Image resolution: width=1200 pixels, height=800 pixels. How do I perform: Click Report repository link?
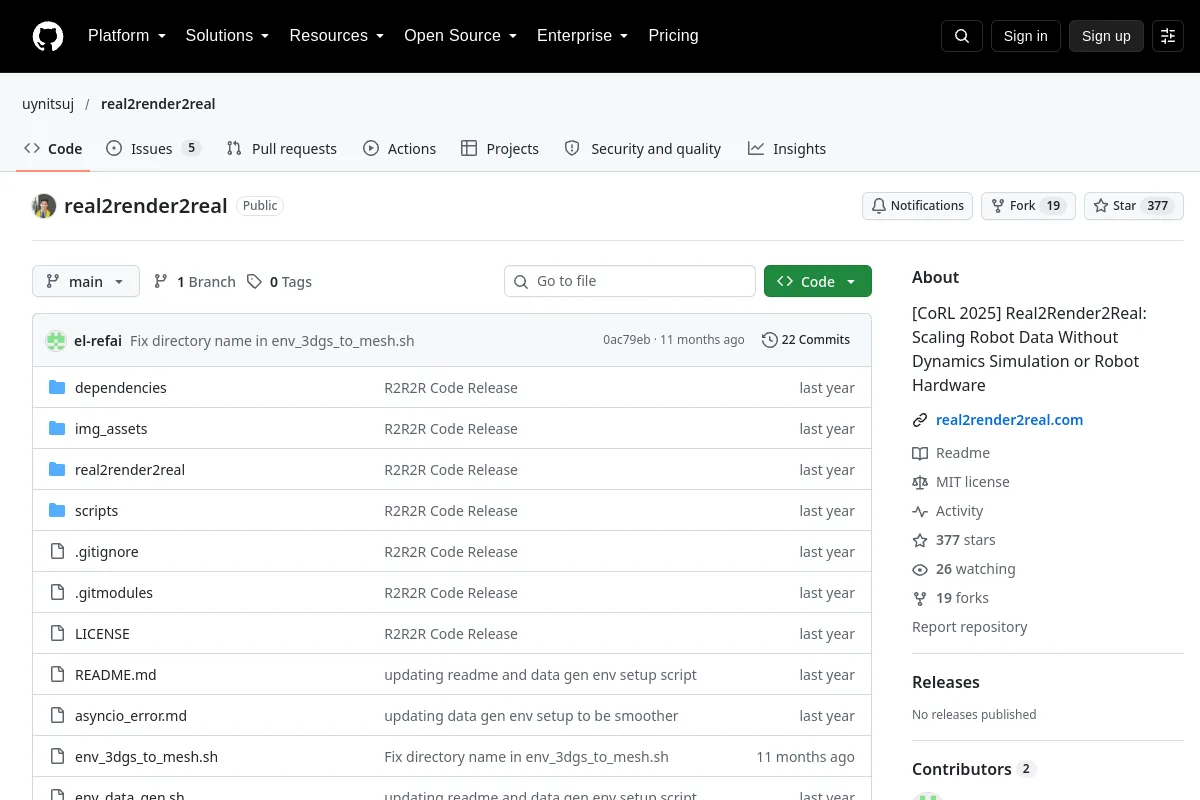(970, 627)
